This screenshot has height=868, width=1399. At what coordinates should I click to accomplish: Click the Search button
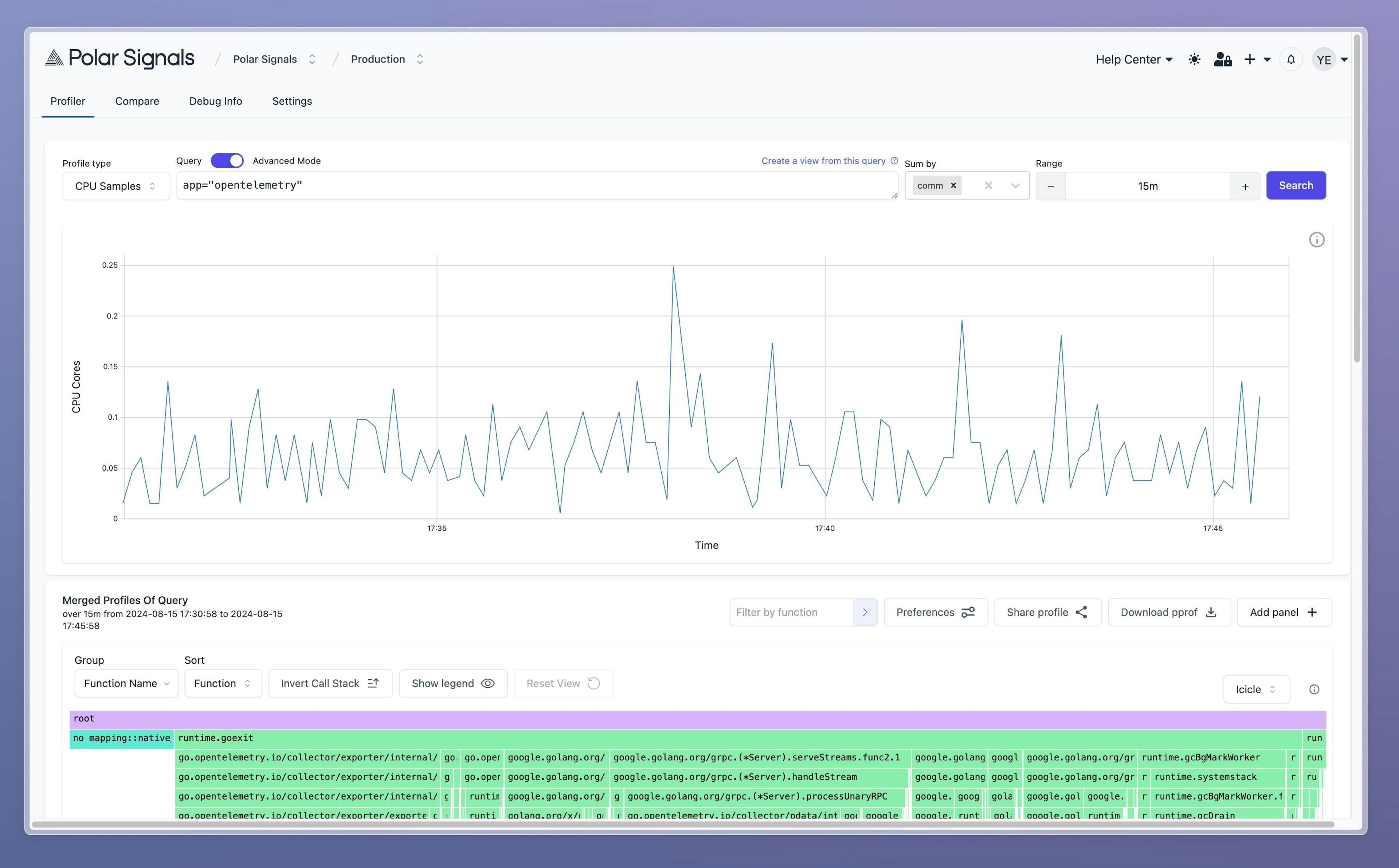(1296, 185)
